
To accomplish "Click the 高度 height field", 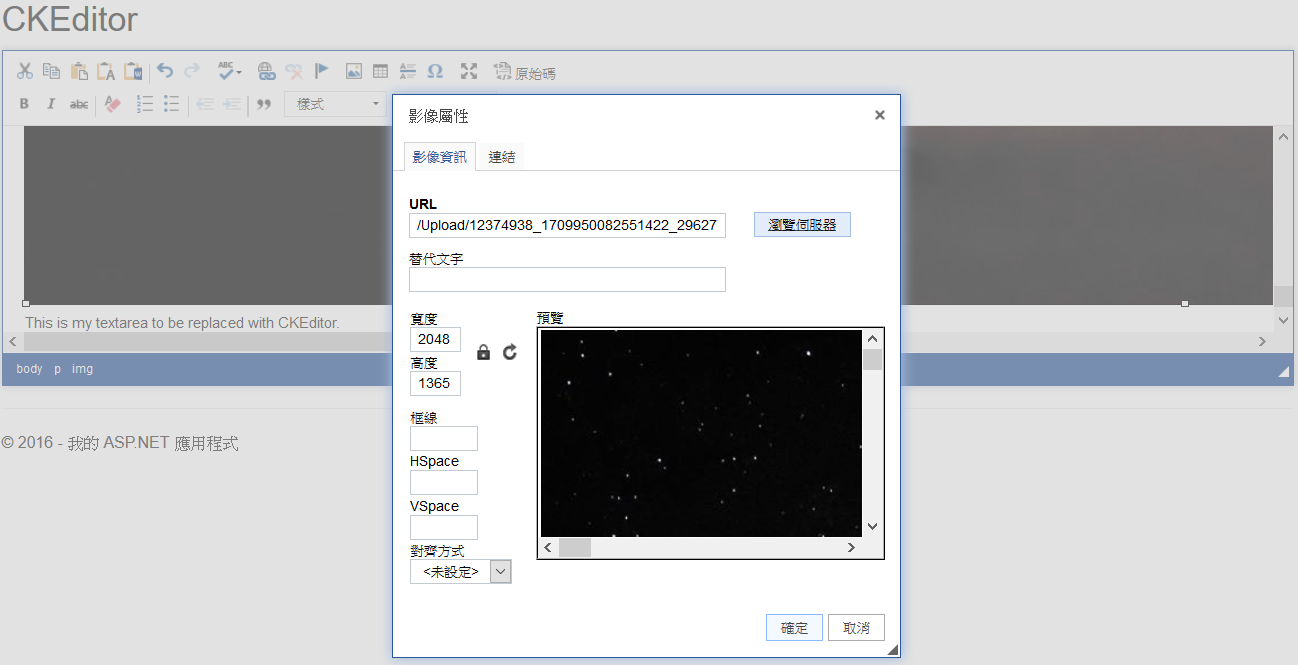I will [x=435, y=383].
